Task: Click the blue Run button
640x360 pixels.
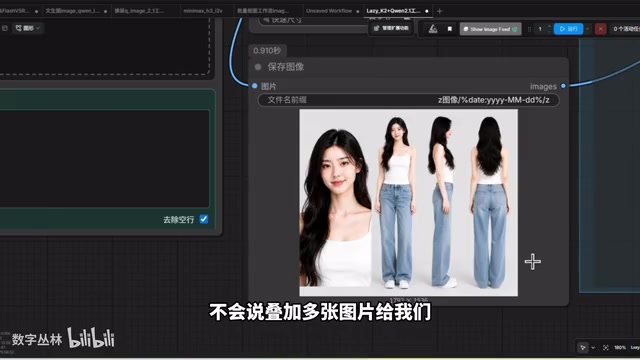Action: [x=569, y=29]
